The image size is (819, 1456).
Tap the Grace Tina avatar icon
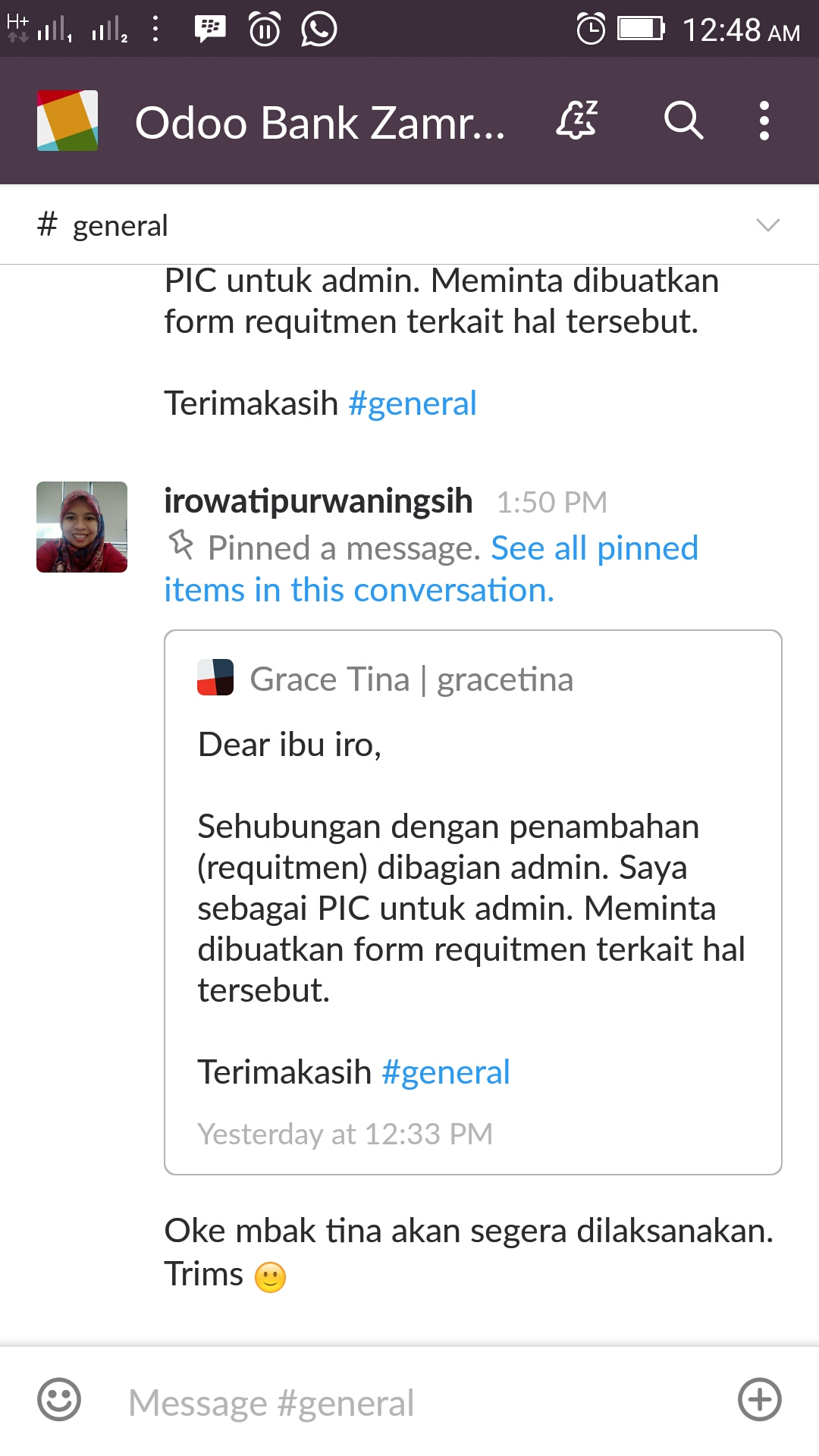(x=215, y=677)
